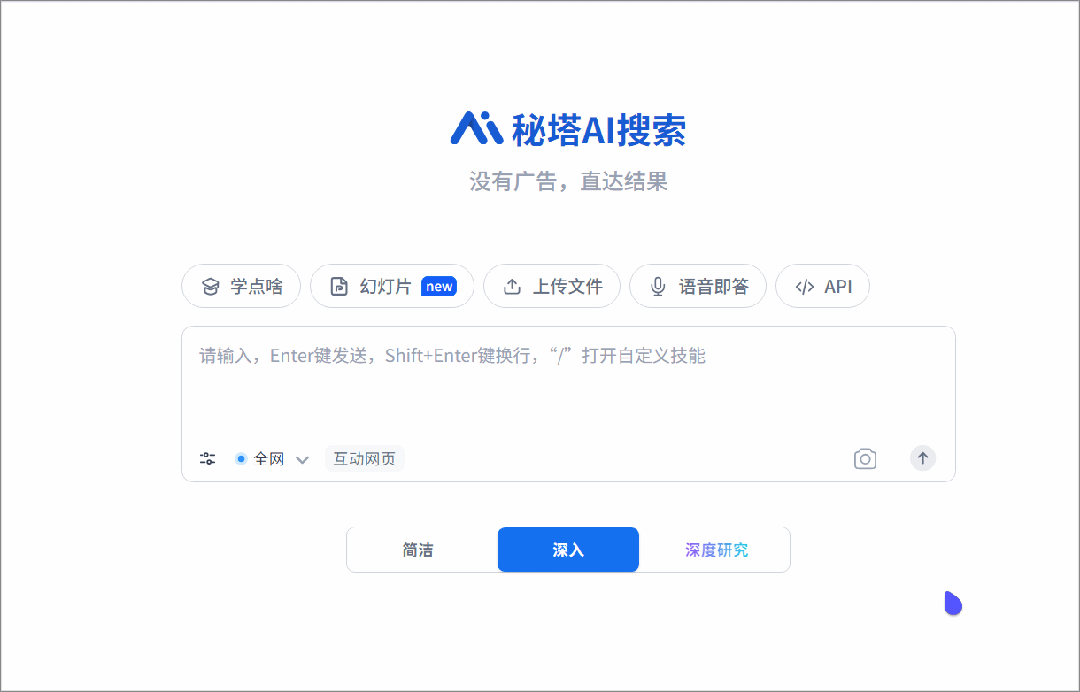Toggle the 互动网页 option
Viewport: 1080px width, 692px height.
coord(364,459)
